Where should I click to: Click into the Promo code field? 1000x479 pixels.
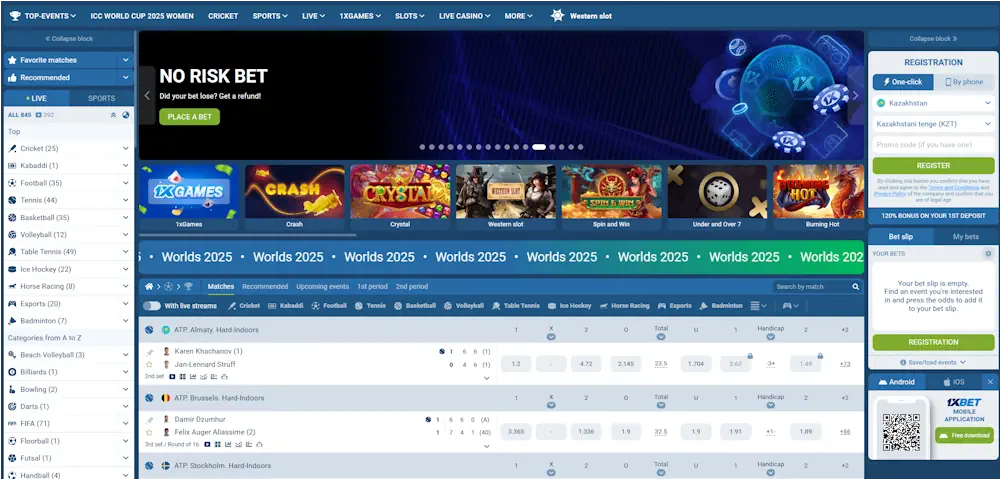point(933,145)
